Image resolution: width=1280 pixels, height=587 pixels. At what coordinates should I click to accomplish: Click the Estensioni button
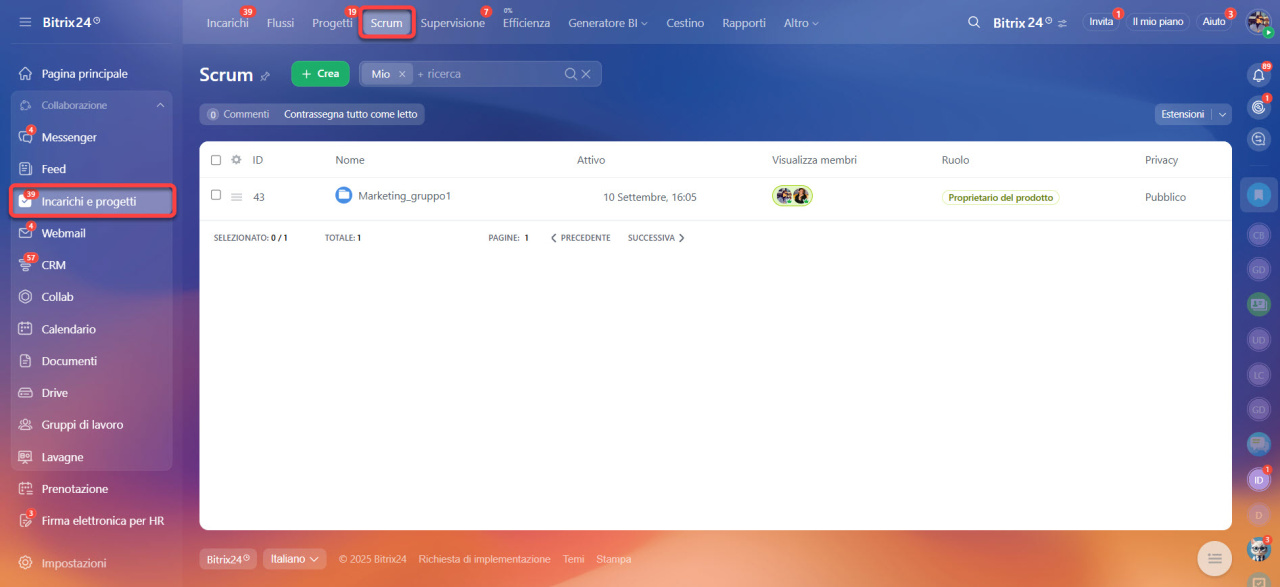pos(1183,115)
